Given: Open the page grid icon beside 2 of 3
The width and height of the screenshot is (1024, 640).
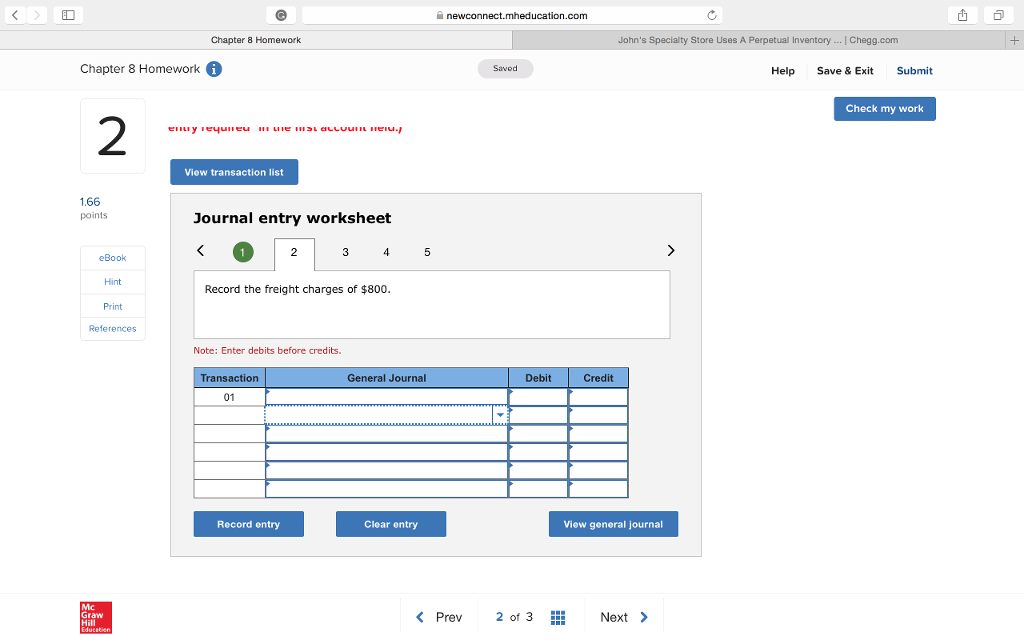Looking at the screenshot, I should pos(558,617).
